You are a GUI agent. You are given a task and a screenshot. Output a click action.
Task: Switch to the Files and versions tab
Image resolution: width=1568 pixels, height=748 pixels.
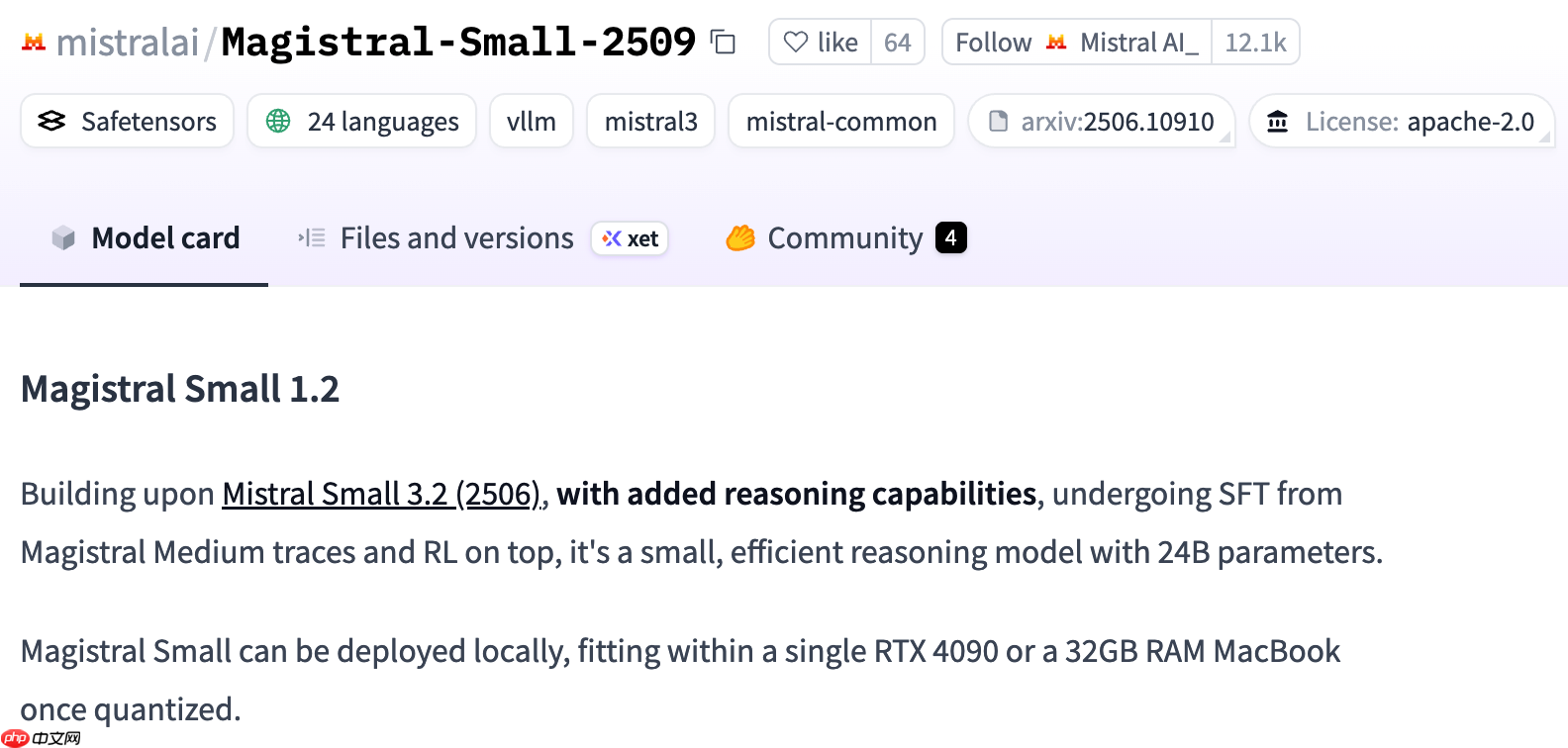pos(456,237)
